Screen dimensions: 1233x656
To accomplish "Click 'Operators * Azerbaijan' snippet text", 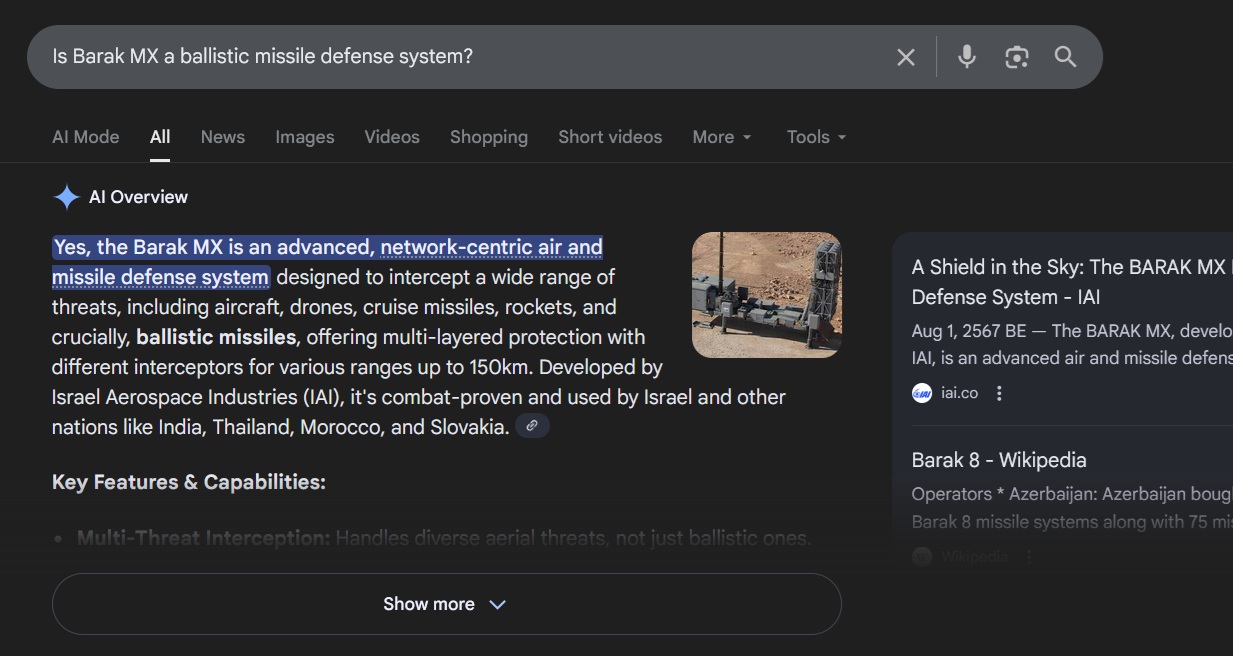I will click(1071, 494).
